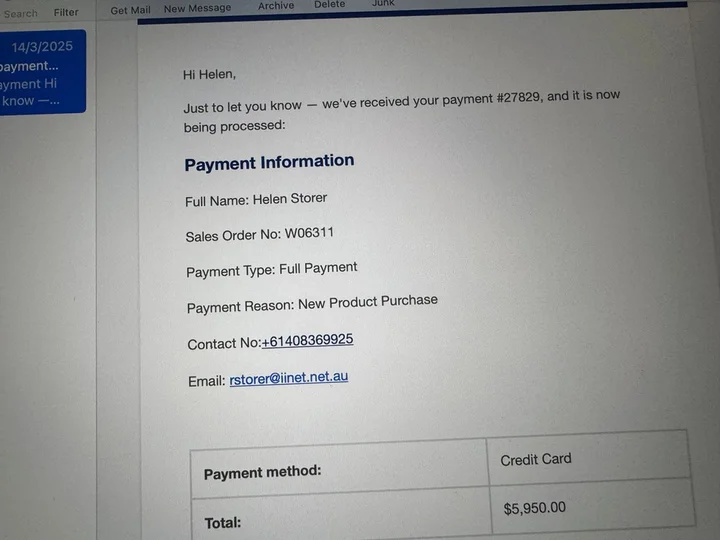Click the Hi Helen greeting text
720x540 pixels.
point(209,74)
